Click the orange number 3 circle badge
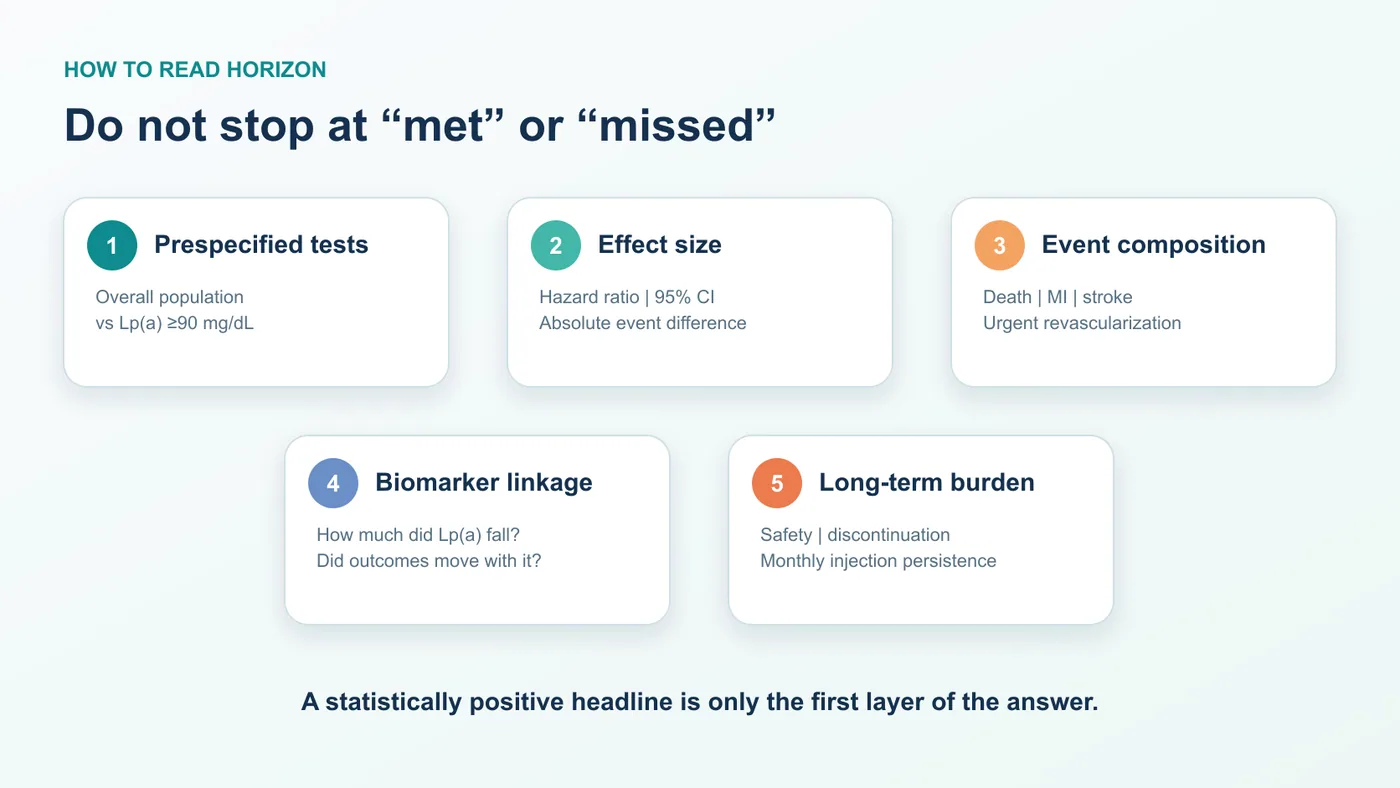Viewport: 1400px width, 788px height. point(1000,245)
